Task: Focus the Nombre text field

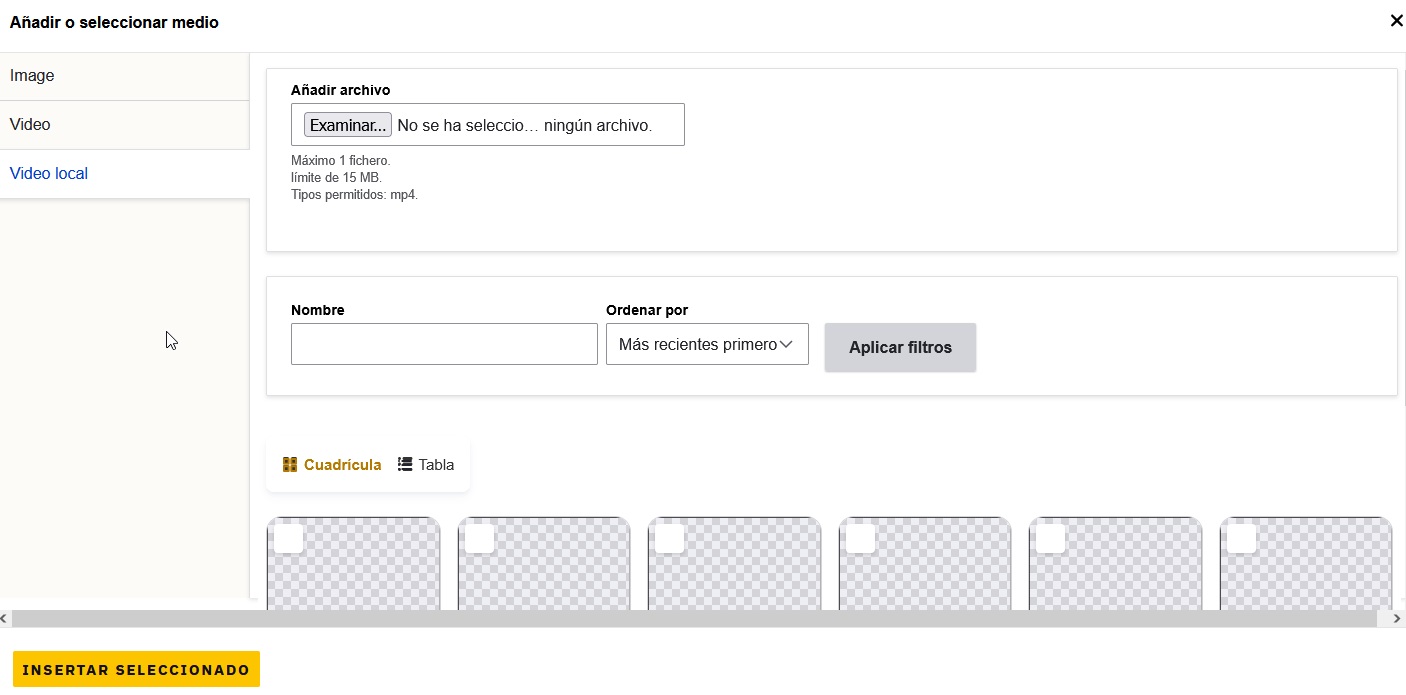Action: click(x=444, y=344)
